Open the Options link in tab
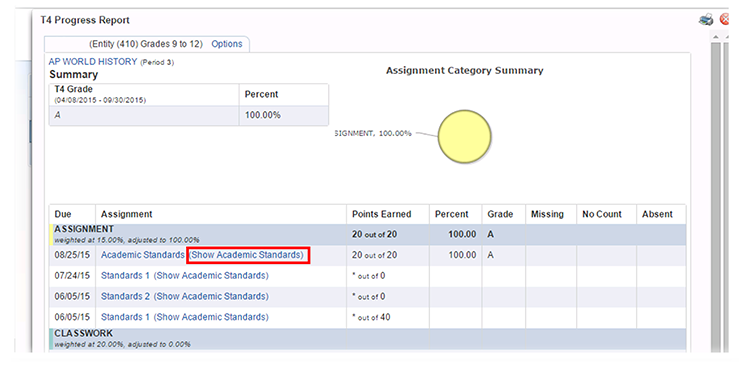This screenshot has width=750, height=367. coord(227,44)
